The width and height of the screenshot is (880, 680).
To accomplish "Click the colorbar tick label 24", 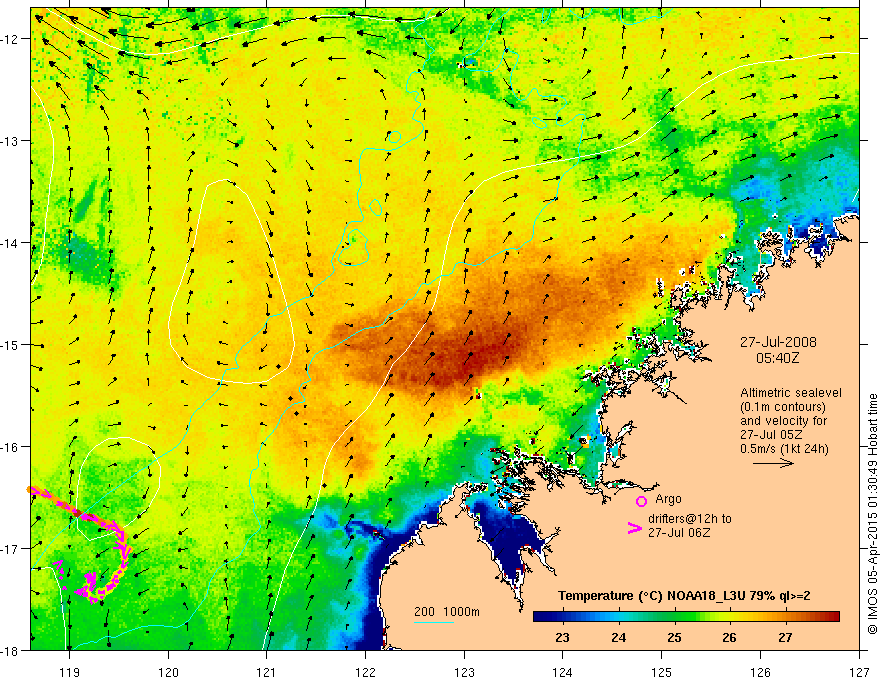I will tap(618, 637).
